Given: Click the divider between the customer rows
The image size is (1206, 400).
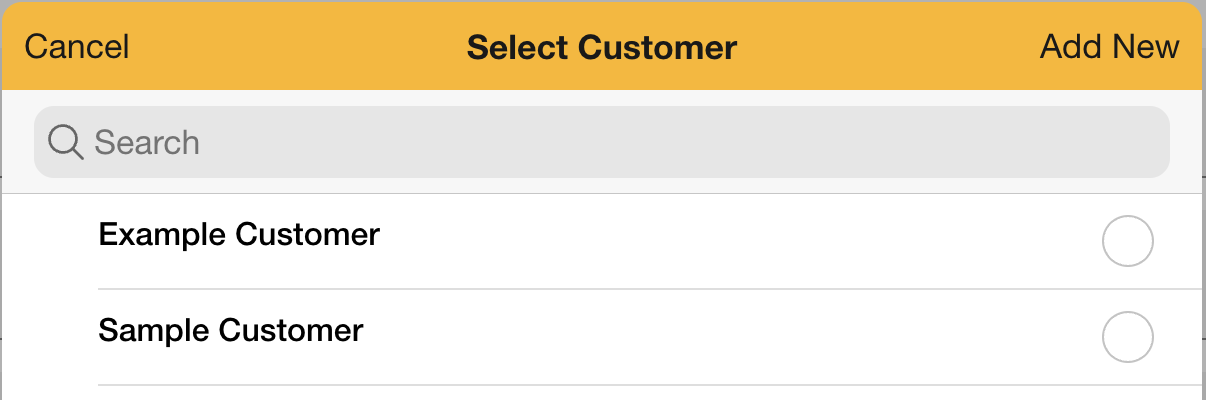Looking at the screenshot, I should coord(650,289).
